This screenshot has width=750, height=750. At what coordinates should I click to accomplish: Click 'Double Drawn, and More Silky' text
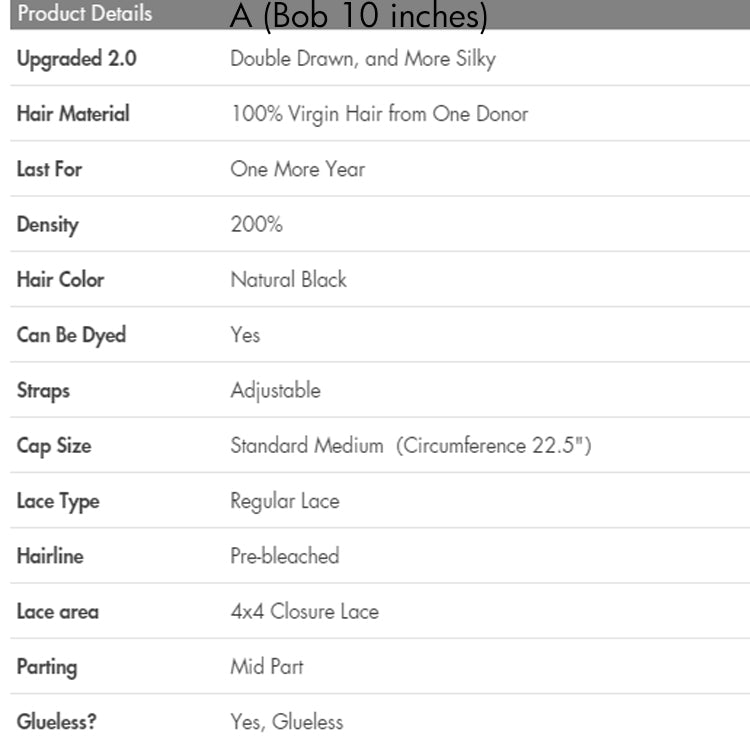[x=363, y=58]
